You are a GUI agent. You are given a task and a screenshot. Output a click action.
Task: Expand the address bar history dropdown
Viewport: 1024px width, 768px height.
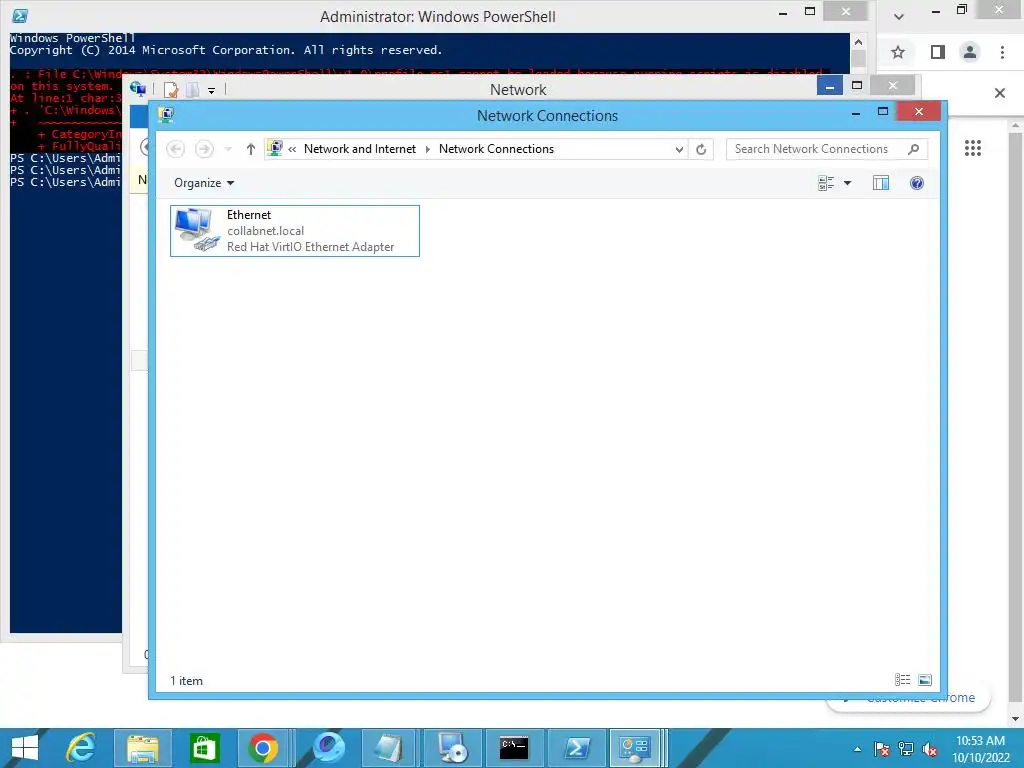coord(679,150)
